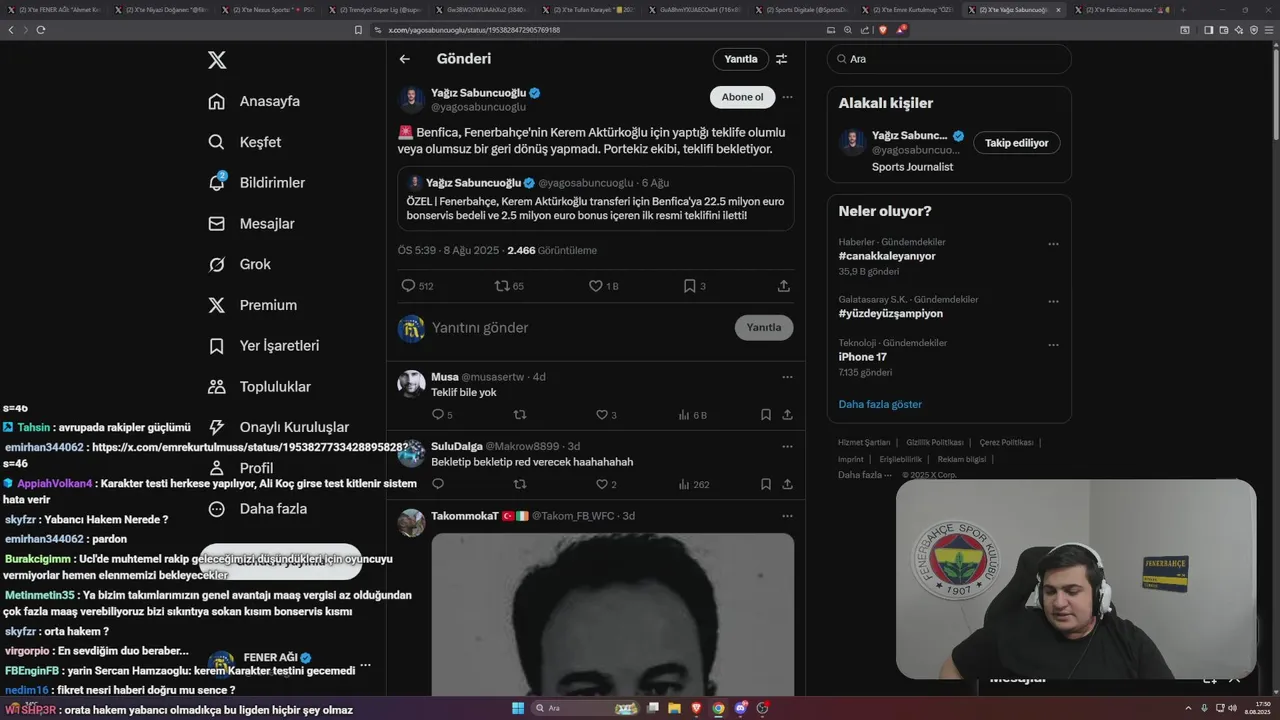This screenshot has width=1280, height=720.
Task: Open more options for #yüzdeyüzşampiyon trend
Action: (x=1053, y=301)
